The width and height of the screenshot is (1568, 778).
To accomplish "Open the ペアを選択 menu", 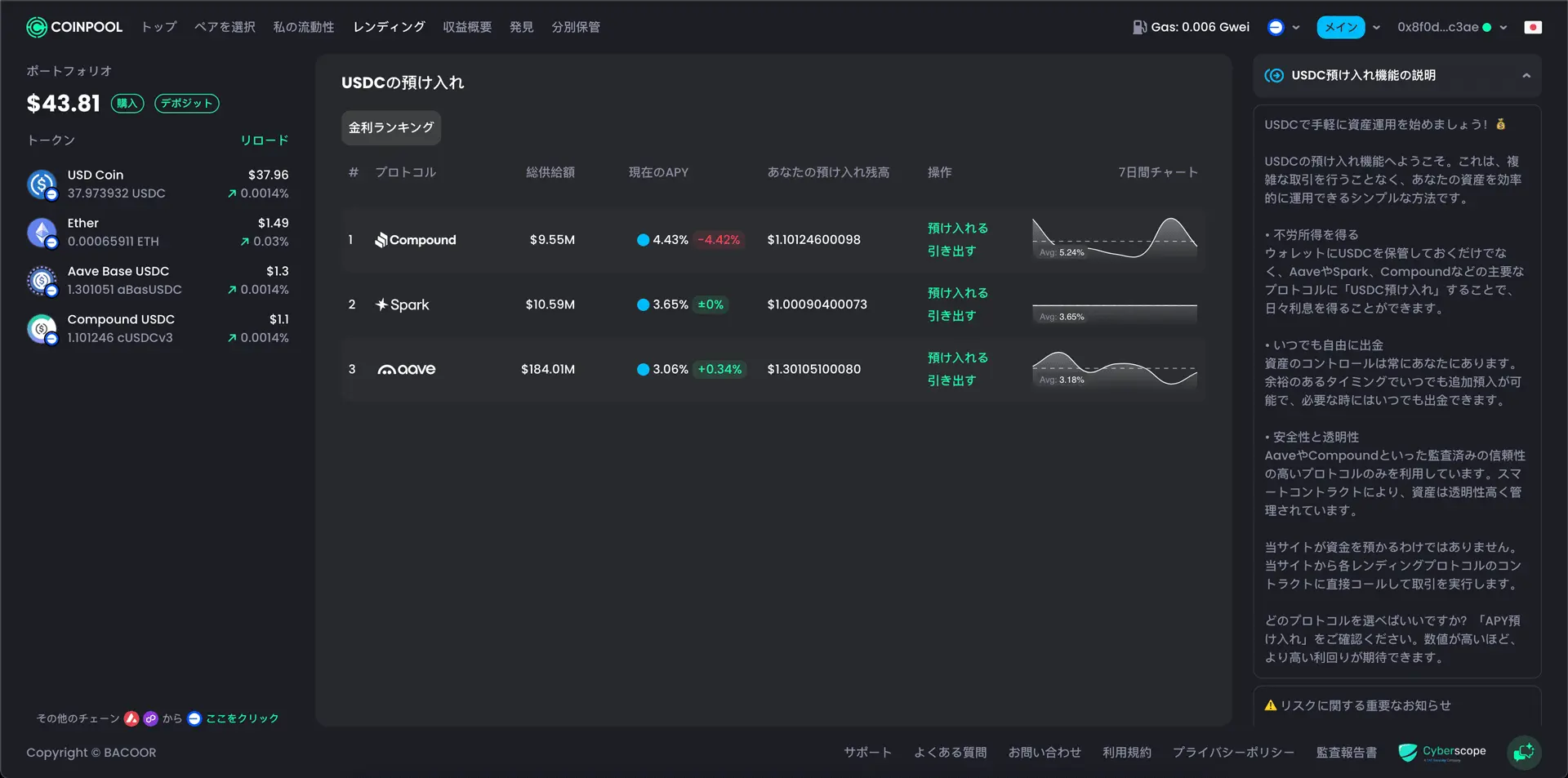I will tap(225, 27).
